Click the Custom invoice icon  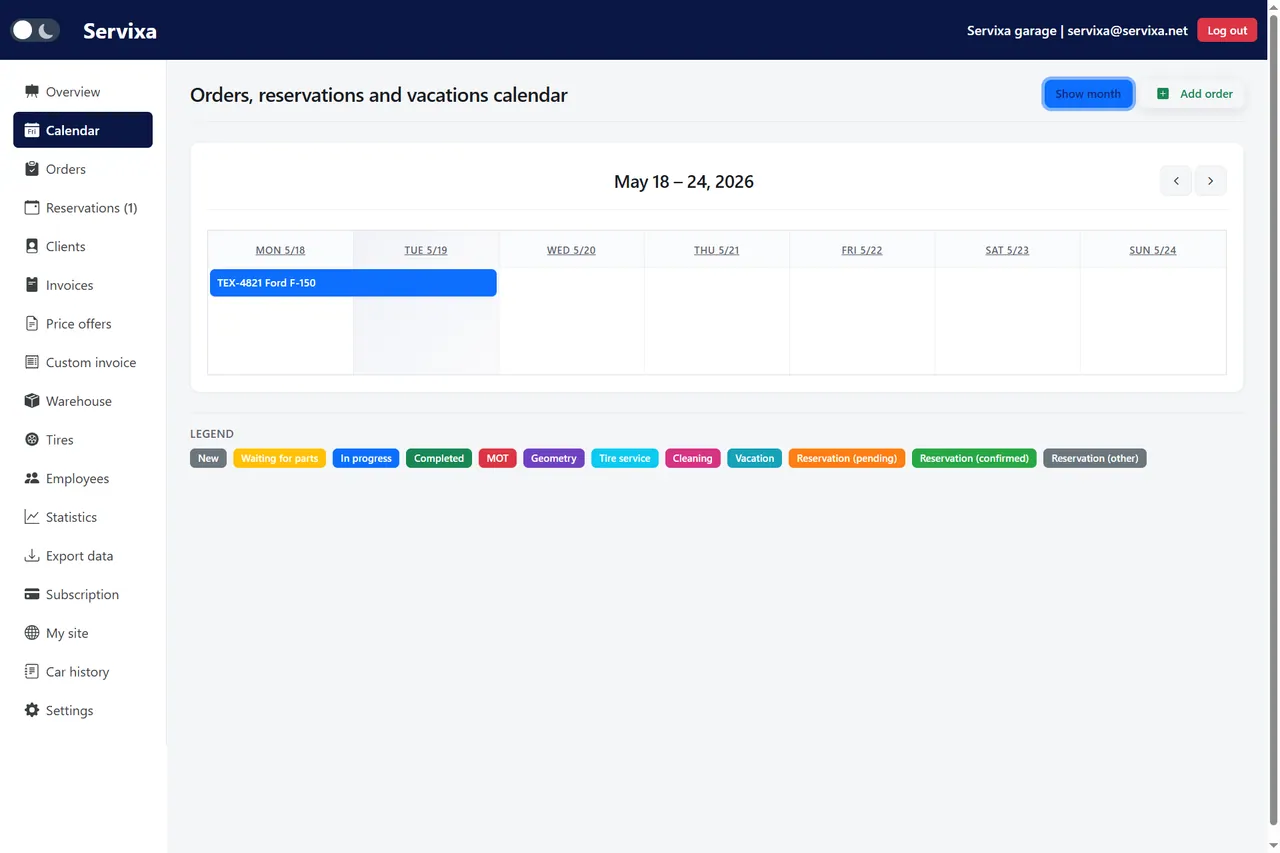point(32,362)
